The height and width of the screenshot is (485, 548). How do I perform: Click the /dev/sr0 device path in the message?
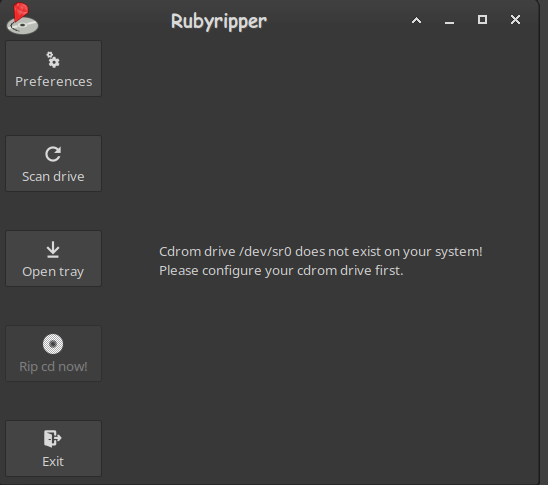pos(265,252)
